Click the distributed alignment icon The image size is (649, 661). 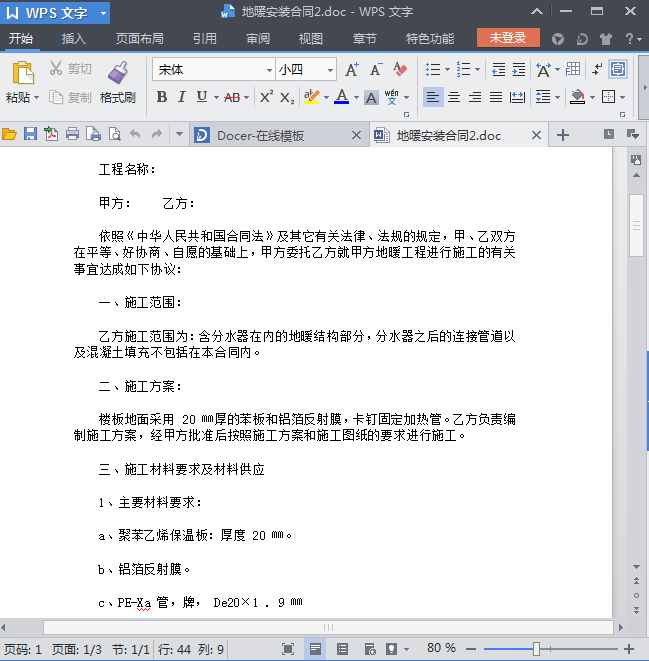tap(517, 97)
